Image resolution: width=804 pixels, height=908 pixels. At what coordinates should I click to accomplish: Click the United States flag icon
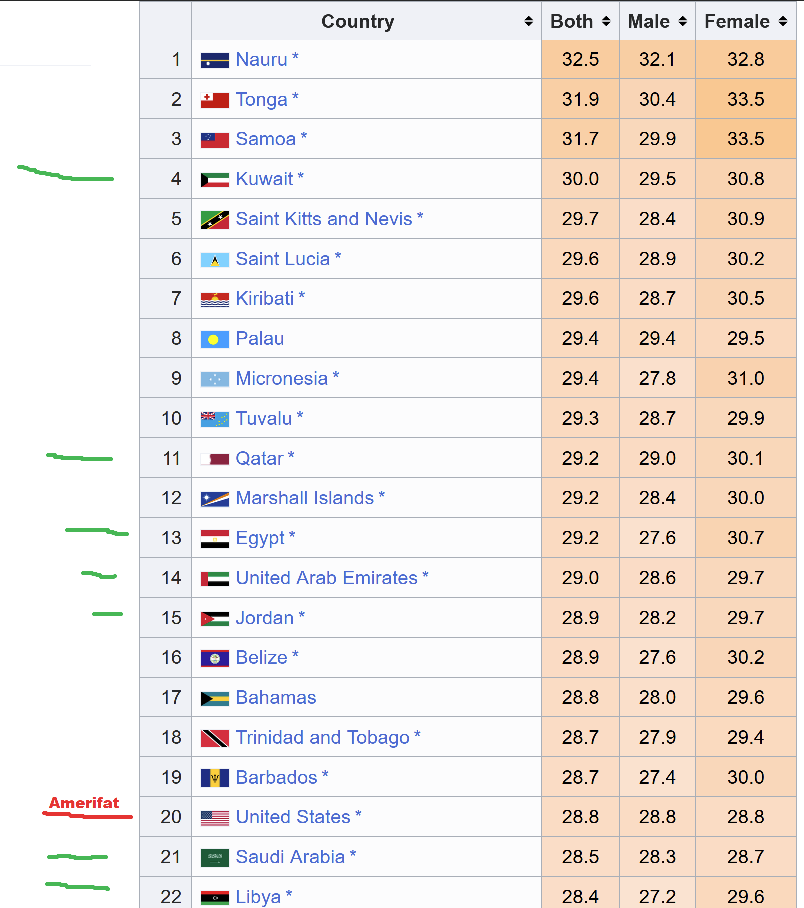click(x=214, y=818)
